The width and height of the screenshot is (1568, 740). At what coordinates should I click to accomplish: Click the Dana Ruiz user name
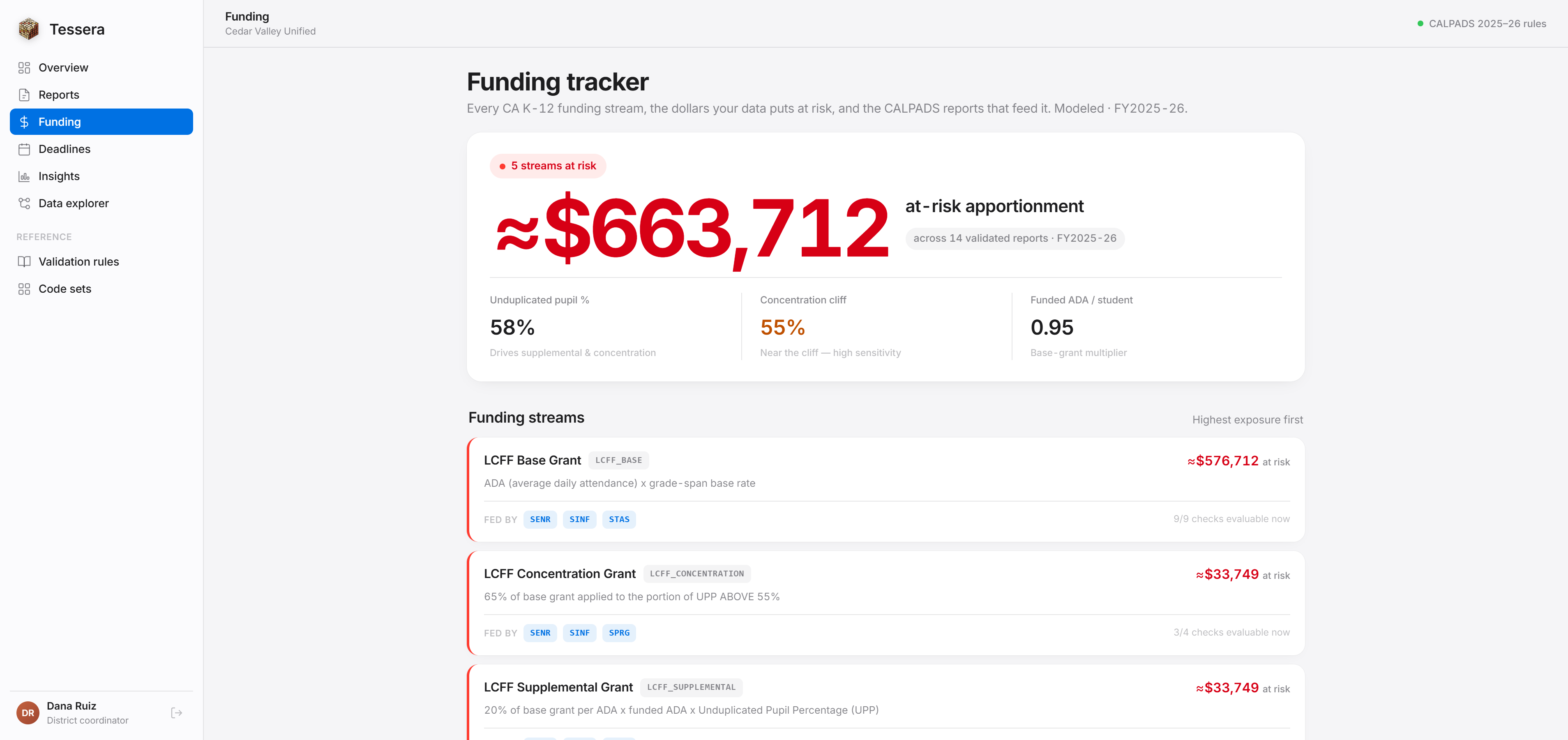[71, 706]
